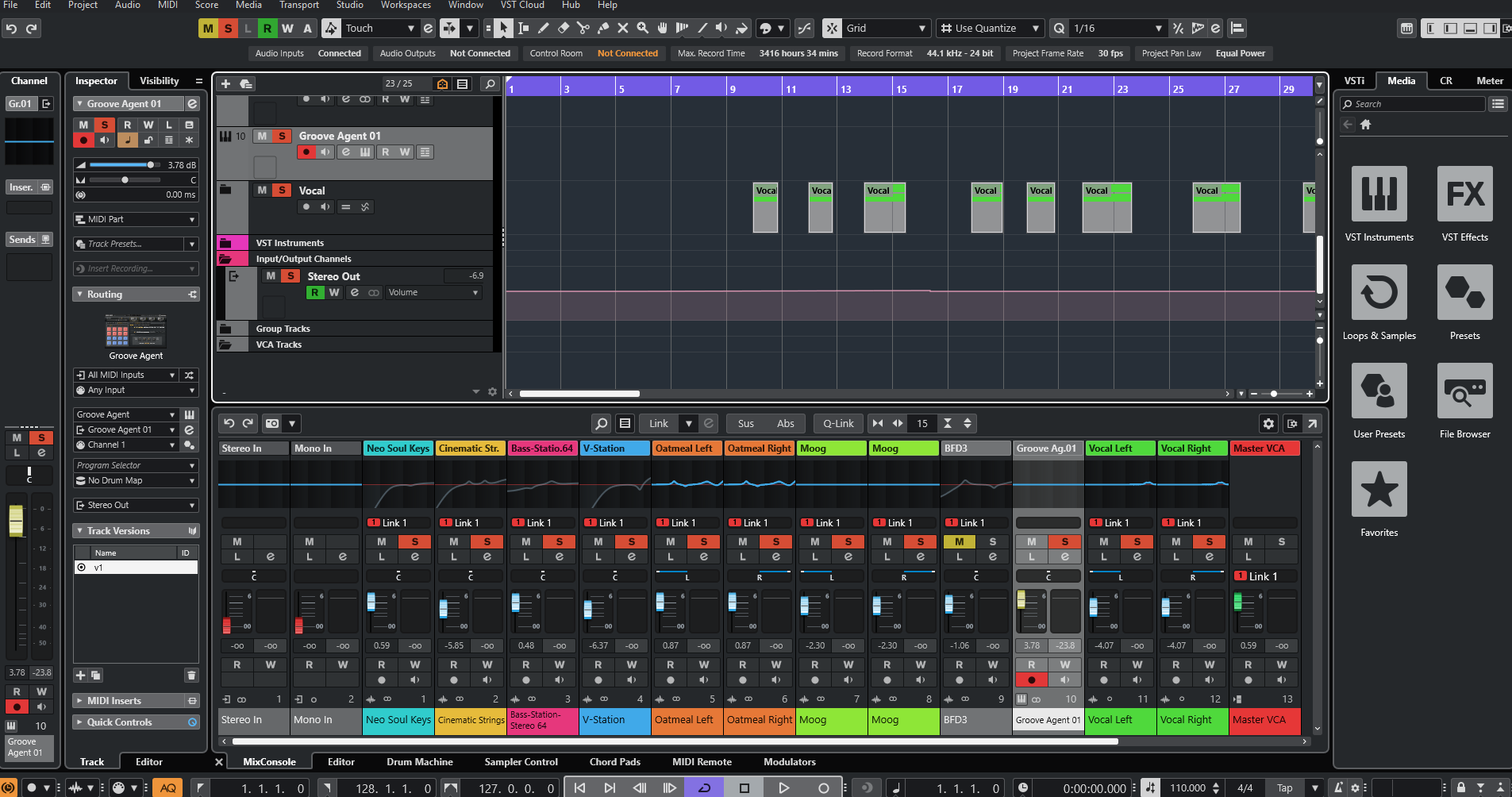Mute the Vocal track
Screen dimensions: 1512x797
(261, 190)
